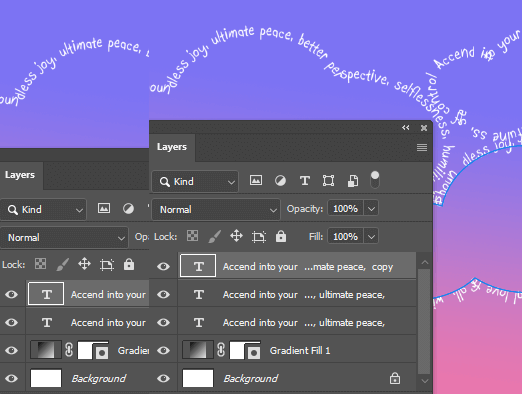Hide the Gradient Fill 1 layer
The width and height of the screenshot is (522, 394).
pyautogui.click(x=163, y=350)
